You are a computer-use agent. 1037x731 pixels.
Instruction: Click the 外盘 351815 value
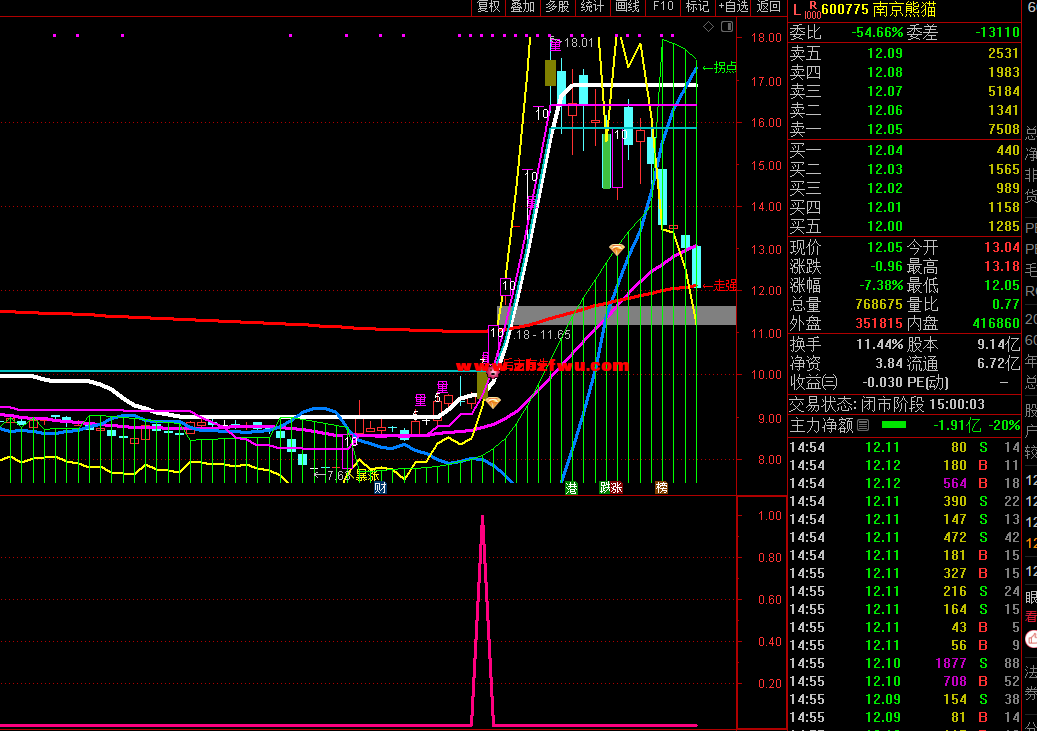coord(878,323)
